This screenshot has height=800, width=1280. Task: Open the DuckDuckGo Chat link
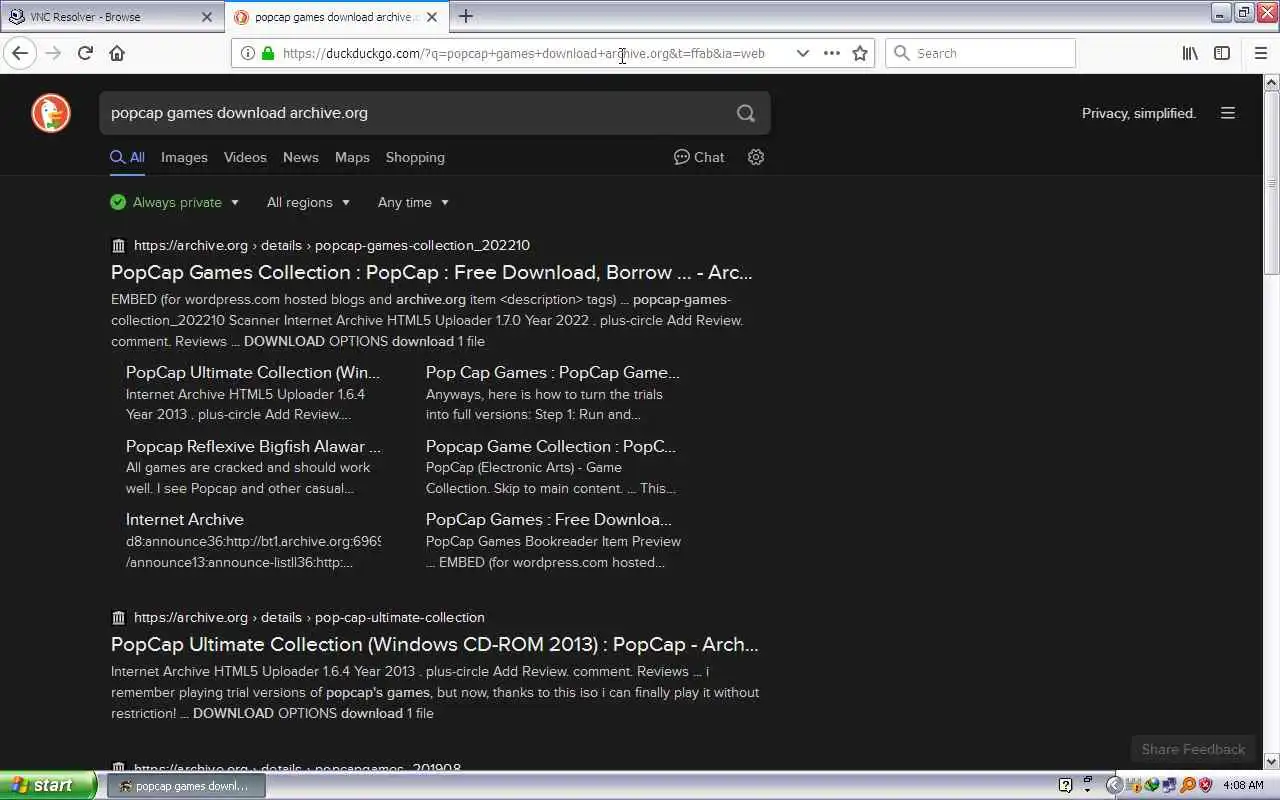(x=699, y=157)
